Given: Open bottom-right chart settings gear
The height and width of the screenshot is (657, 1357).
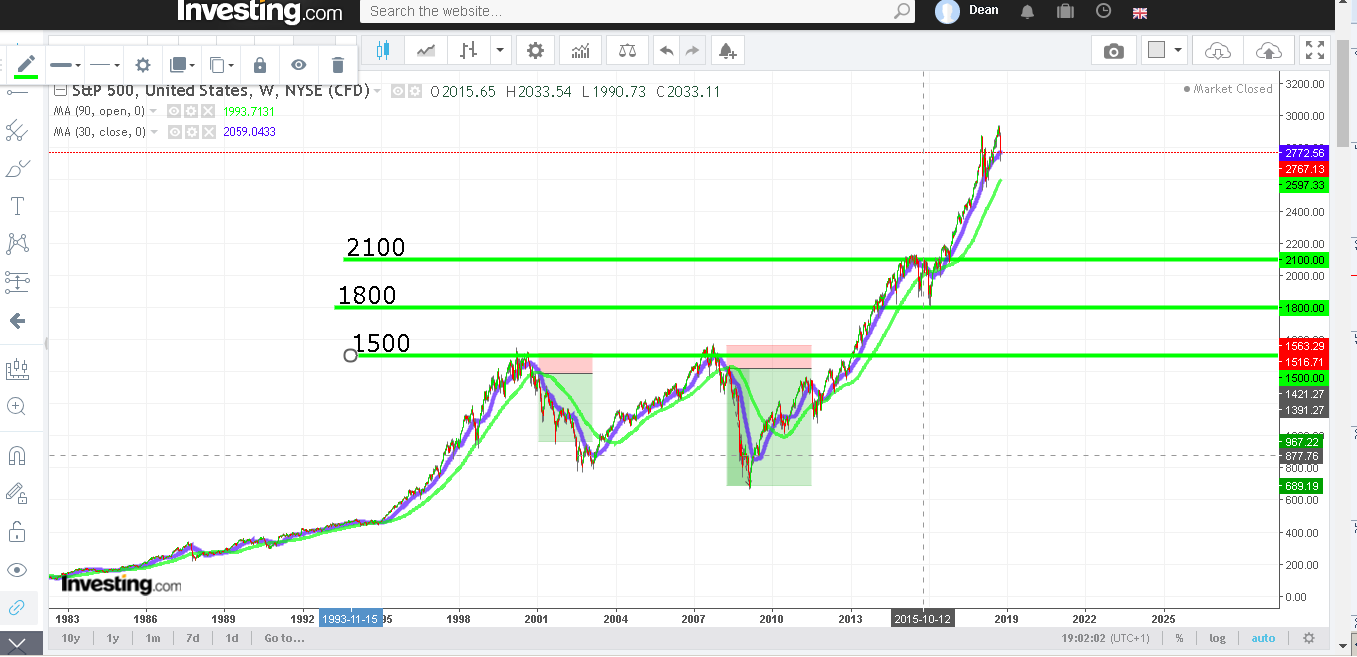Looking at the screenshot, I should point(1308,638).
